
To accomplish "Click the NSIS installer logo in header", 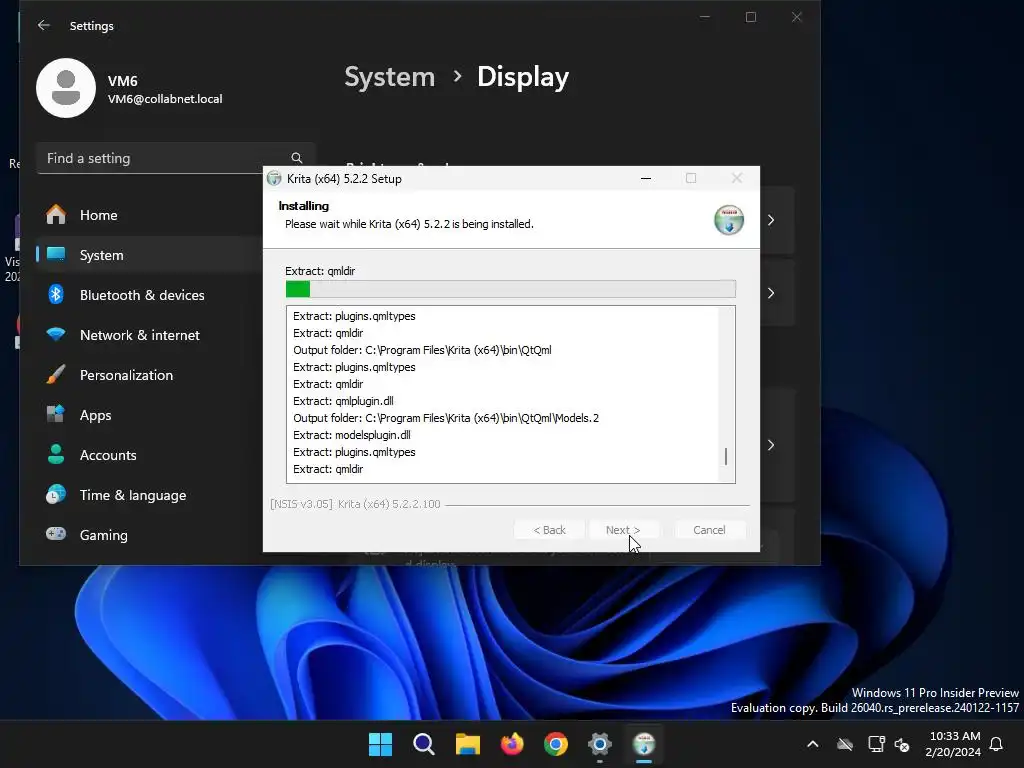I will tap(729, 219).
